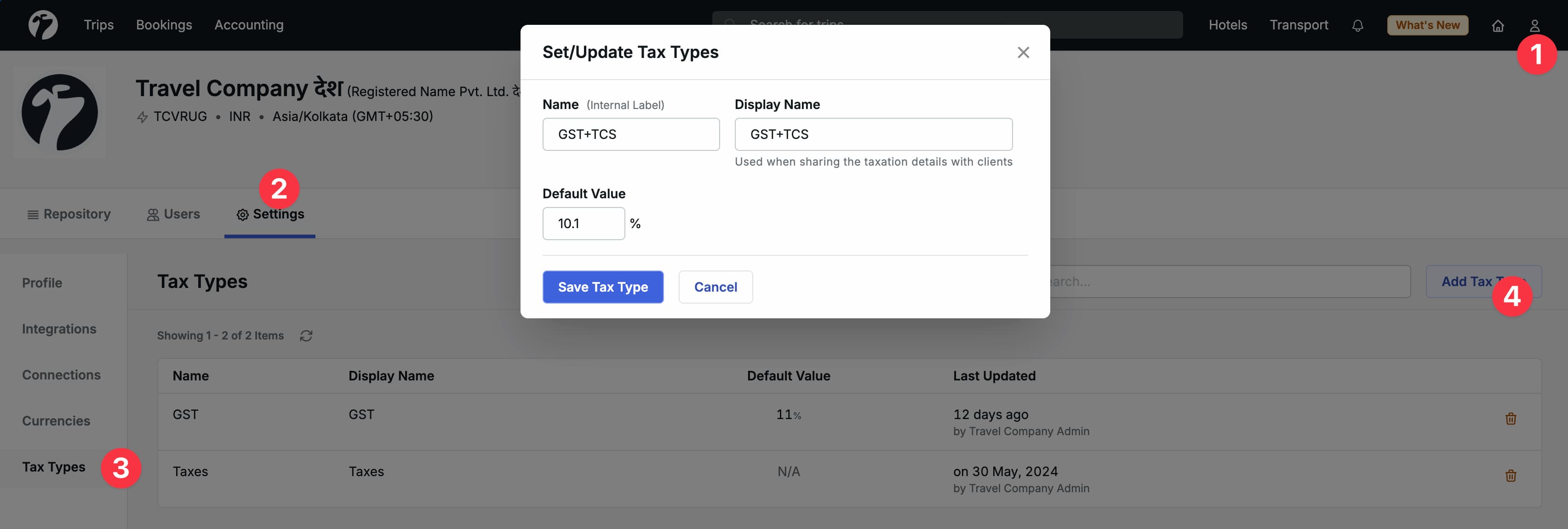Refresh the tax types list
The width and height of the screenshot is (1568, 529).
click(x=307, y=335)
